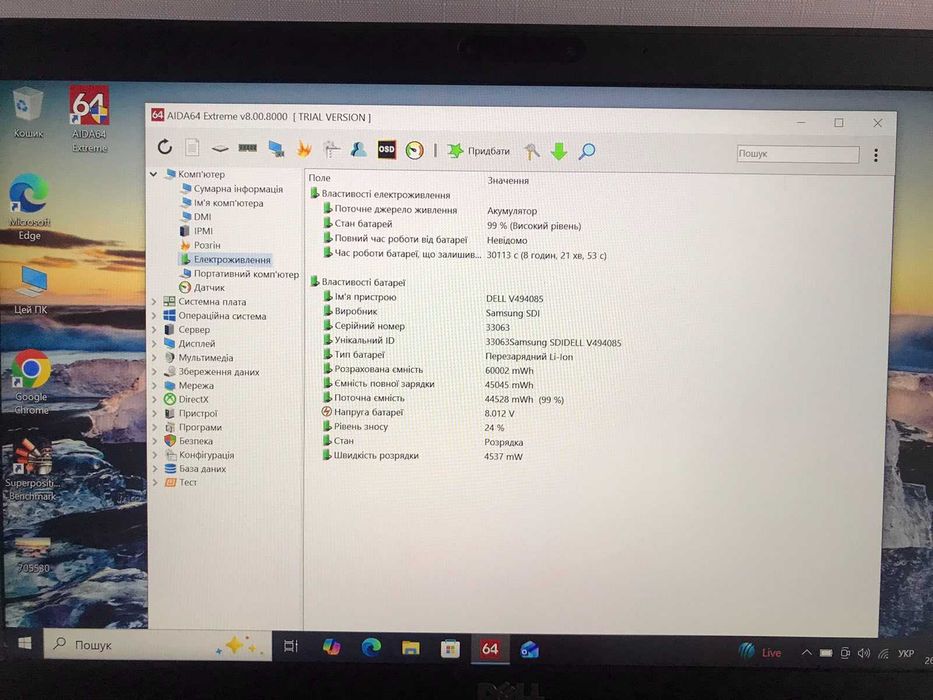Select the База даних tree item

pos(202,468)
